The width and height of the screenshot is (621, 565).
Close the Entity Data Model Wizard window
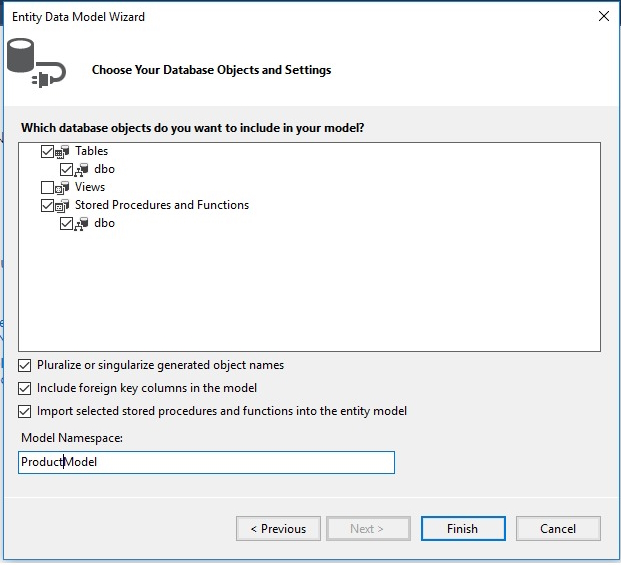pyautogui.click(x=603, y=16)
